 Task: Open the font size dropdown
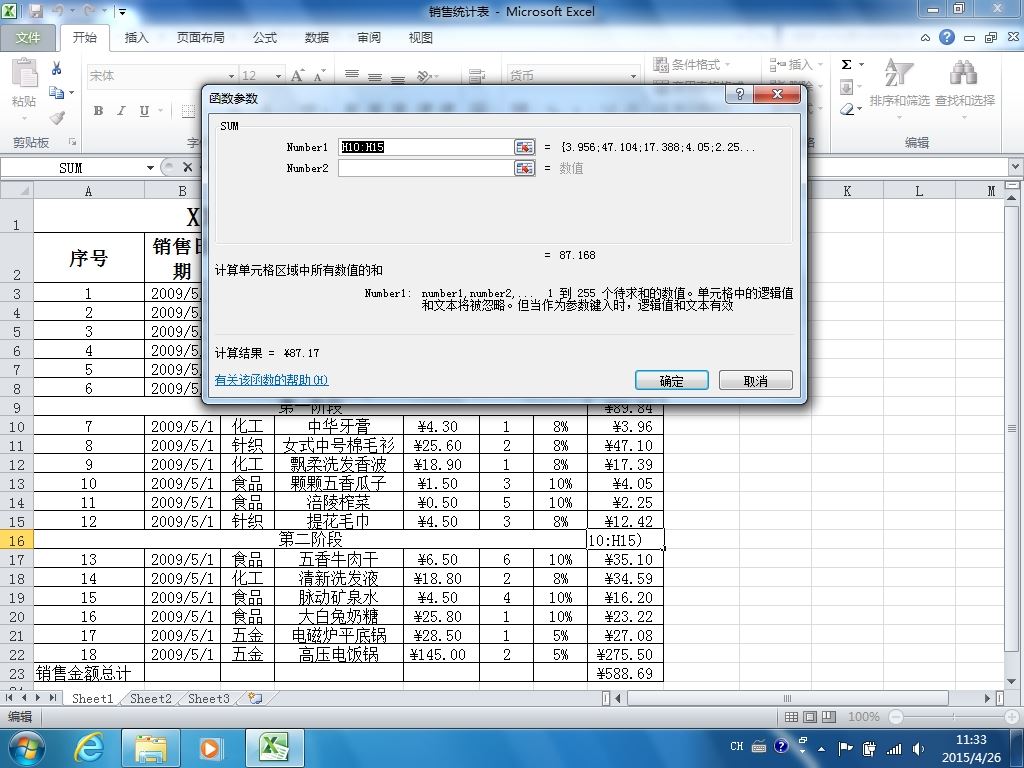click(x=278, y=76)
